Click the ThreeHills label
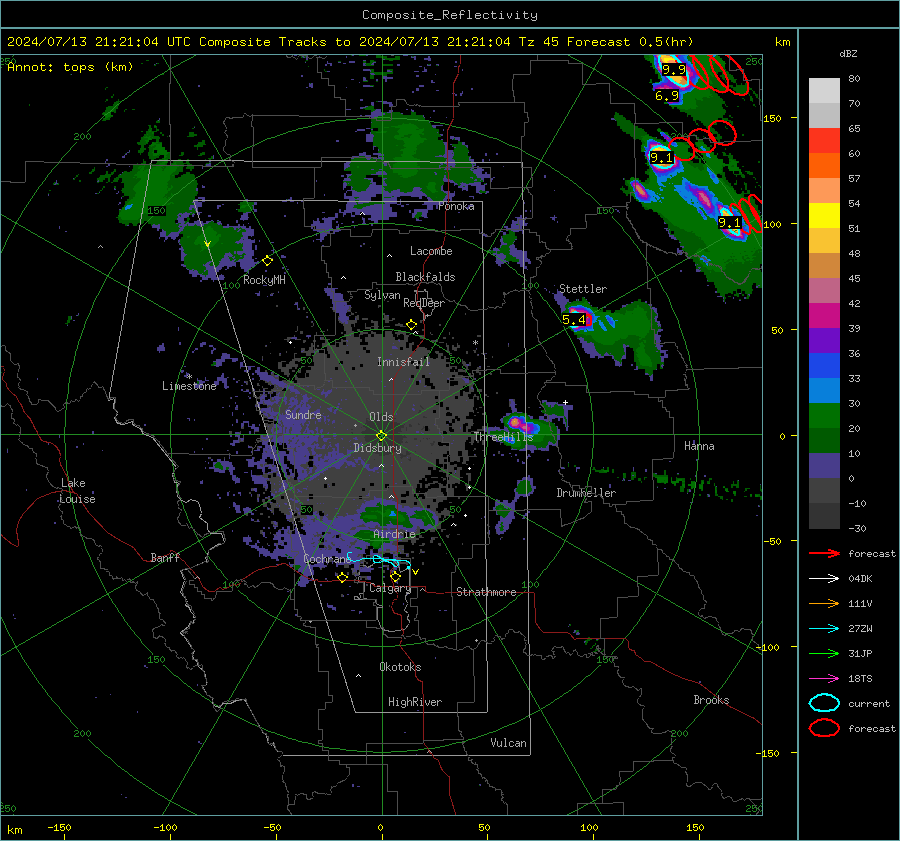Viewport: 900px width, 841px height. 503,437
